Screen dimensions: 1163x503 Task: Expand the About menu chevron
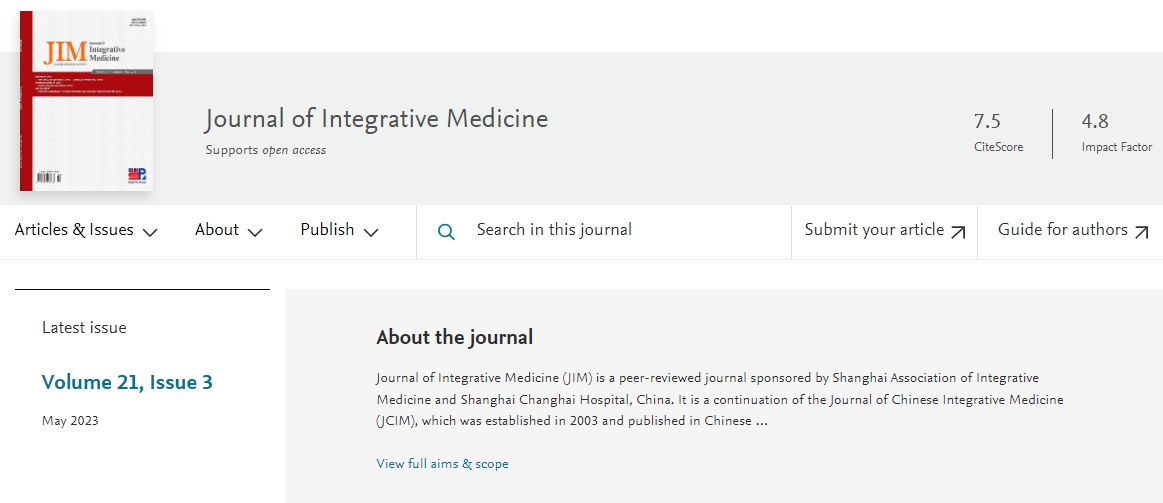pos(254,232)
